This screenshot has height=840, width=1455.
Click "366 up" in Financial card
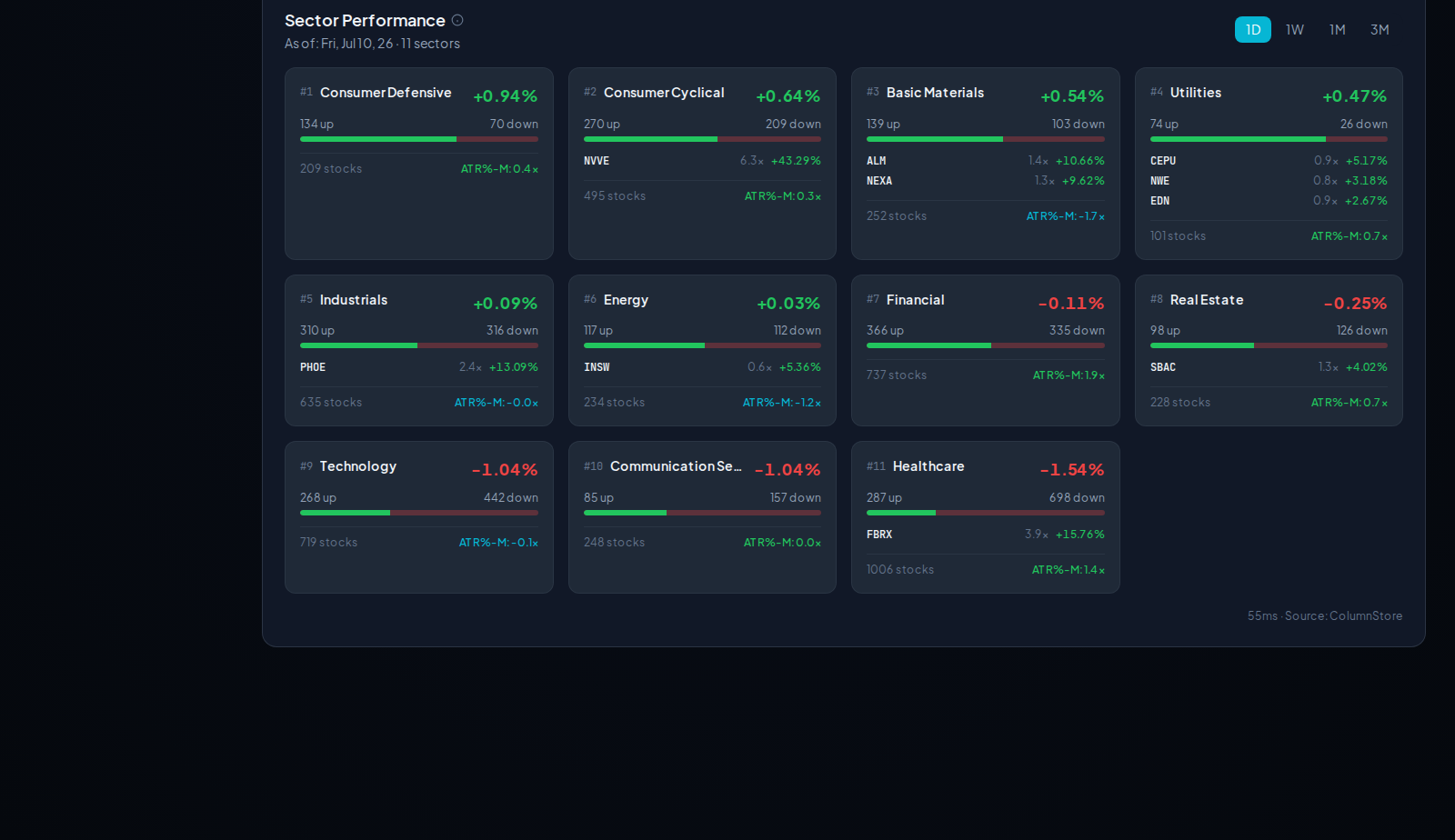click(x=885, y=331)
